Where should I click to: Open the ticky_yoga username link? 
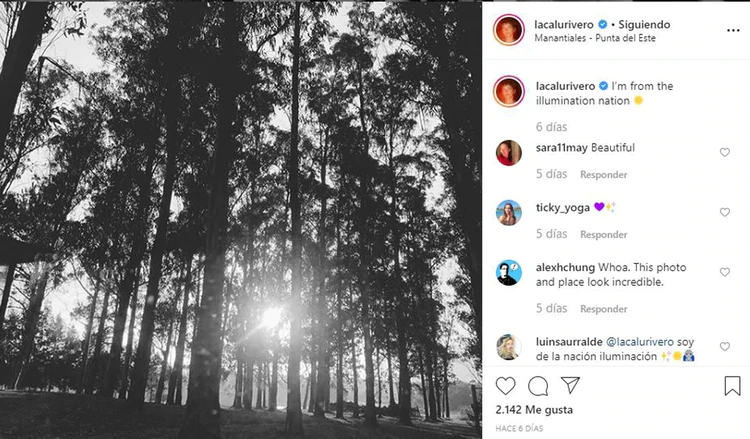pyautogui.click(x=562, y=208)
